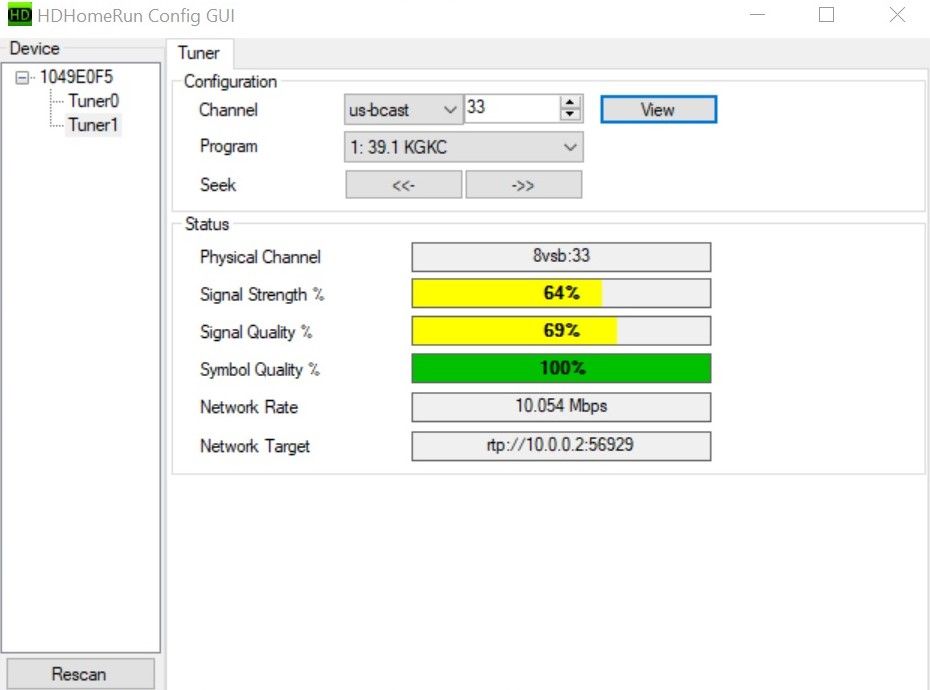Click the Network Target rtp://10.0.0.2:56929 field
The width and height of the screenshot is (930, 690).
[x=561, y=446]
